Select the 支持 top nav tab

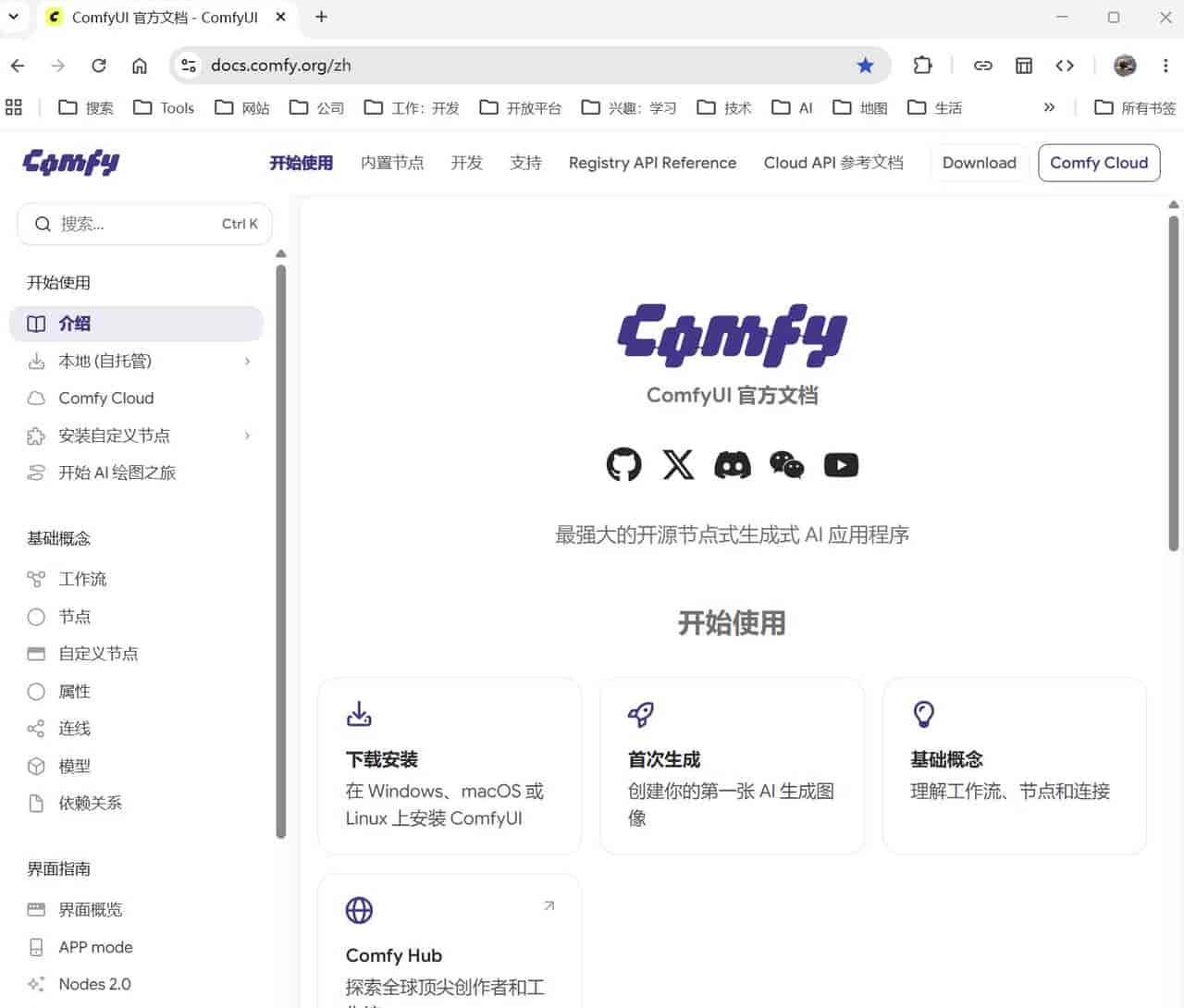point(525,163)
